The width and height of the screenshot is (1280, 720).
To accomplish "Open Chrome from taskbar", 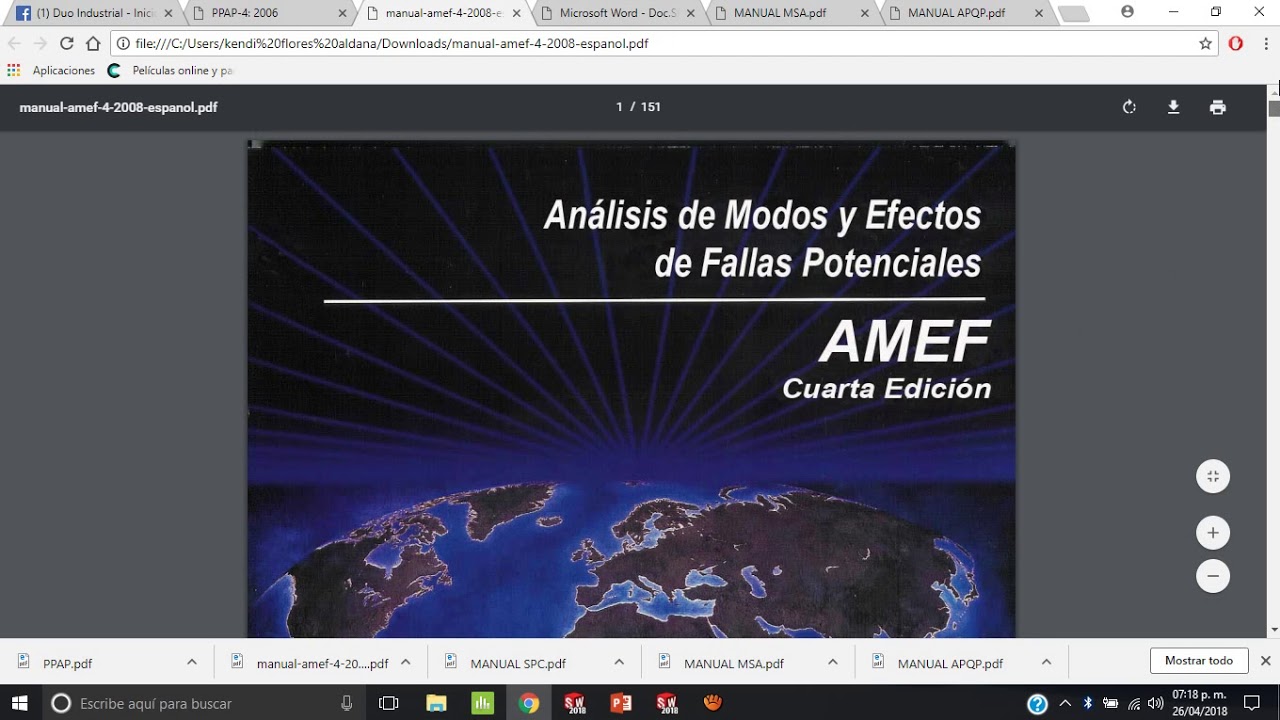I will point(528,703).
